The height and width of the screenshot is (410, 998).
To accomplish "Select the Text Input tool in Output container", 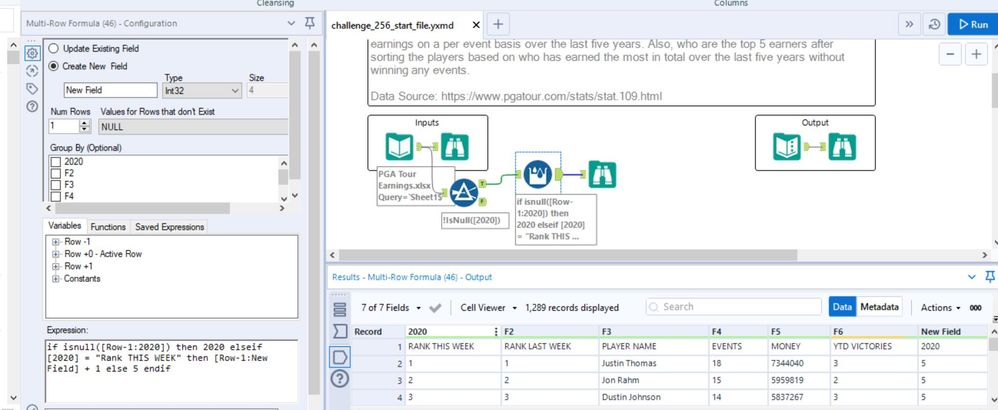I will tap(787, 146).
